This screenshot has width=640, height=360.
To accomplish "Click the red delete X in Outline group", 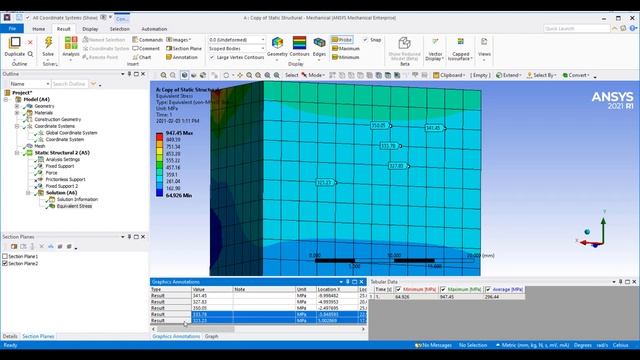I will tap(30, 42).
